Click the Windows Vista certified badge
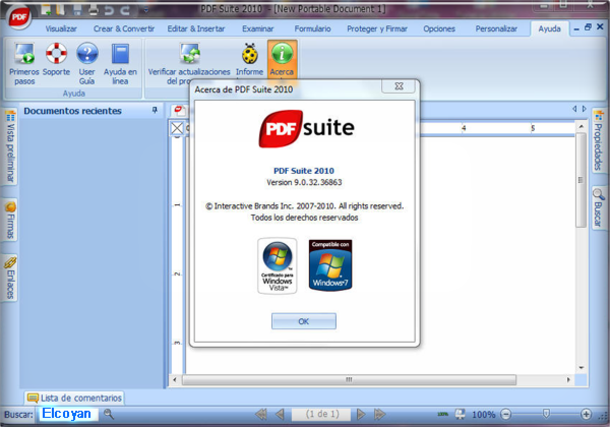This screenshot has width=610, height=427. 277,266
